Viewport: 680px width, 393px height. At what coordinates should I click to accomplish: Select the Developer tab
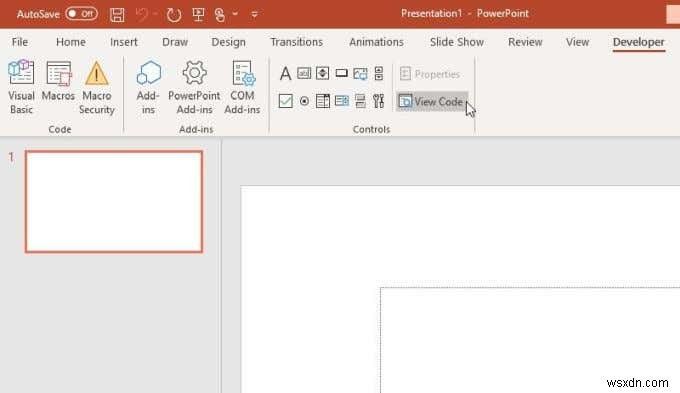[638, 42]
